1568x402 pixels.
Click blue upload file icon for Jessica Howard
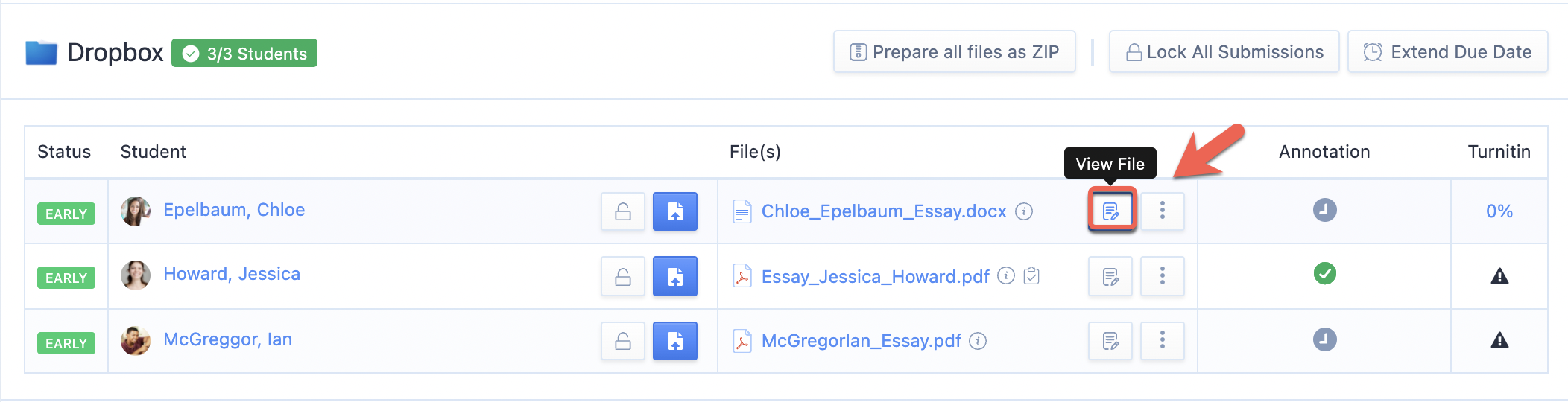tap(675, 276)
